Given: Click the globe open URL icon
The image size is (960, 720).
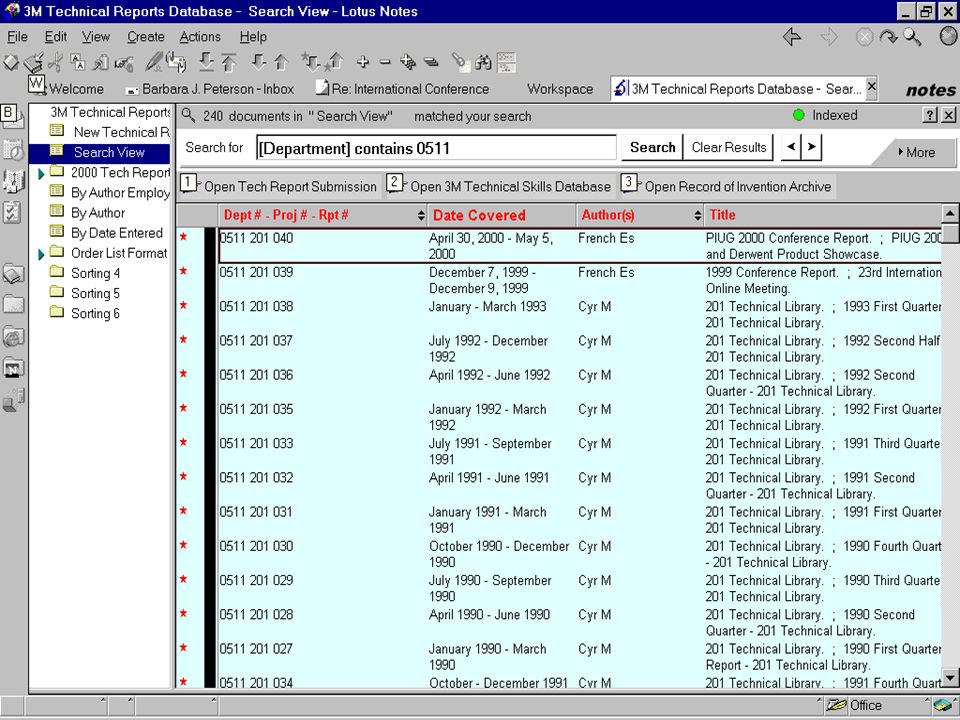Looking at the screenshot, I should [948, 37].
